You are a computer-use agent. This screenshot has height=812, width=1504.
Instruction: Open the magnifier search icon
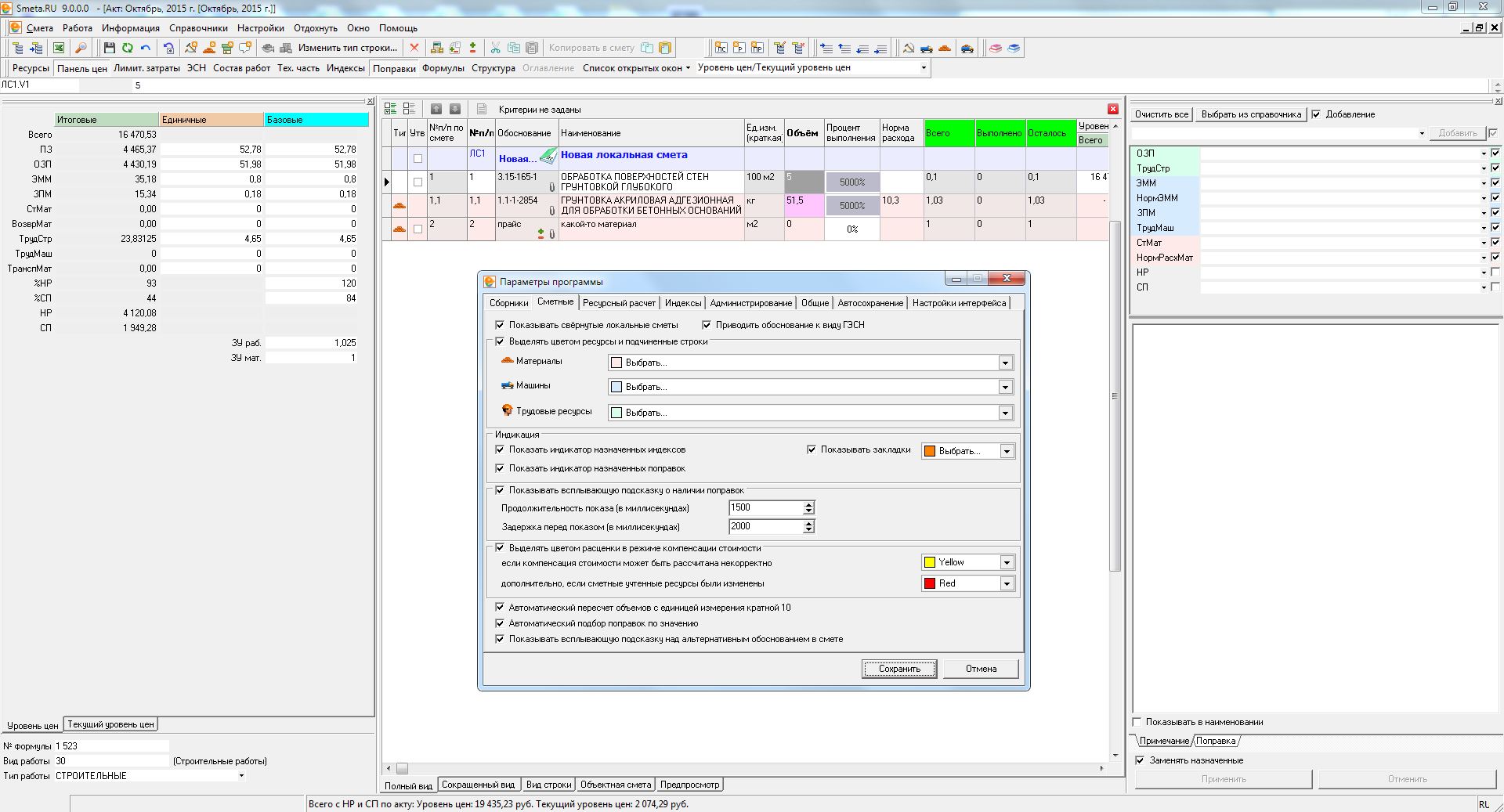[81, 48]
